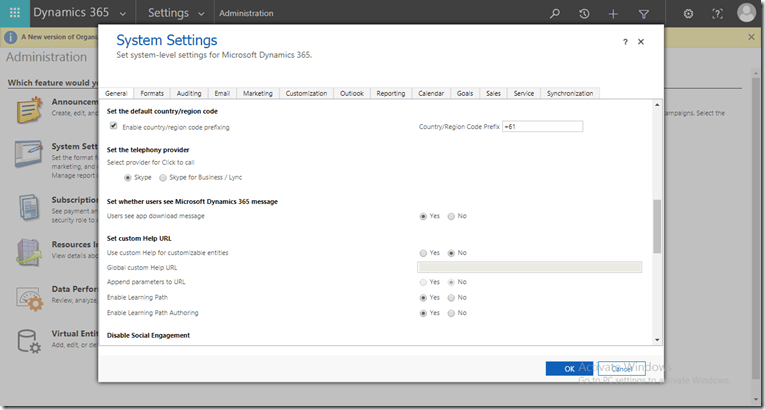This screenshot has height=410, width=765.
Task: Select No for Users see app download message
Action: pyautogui.click(x=452, y=216)
